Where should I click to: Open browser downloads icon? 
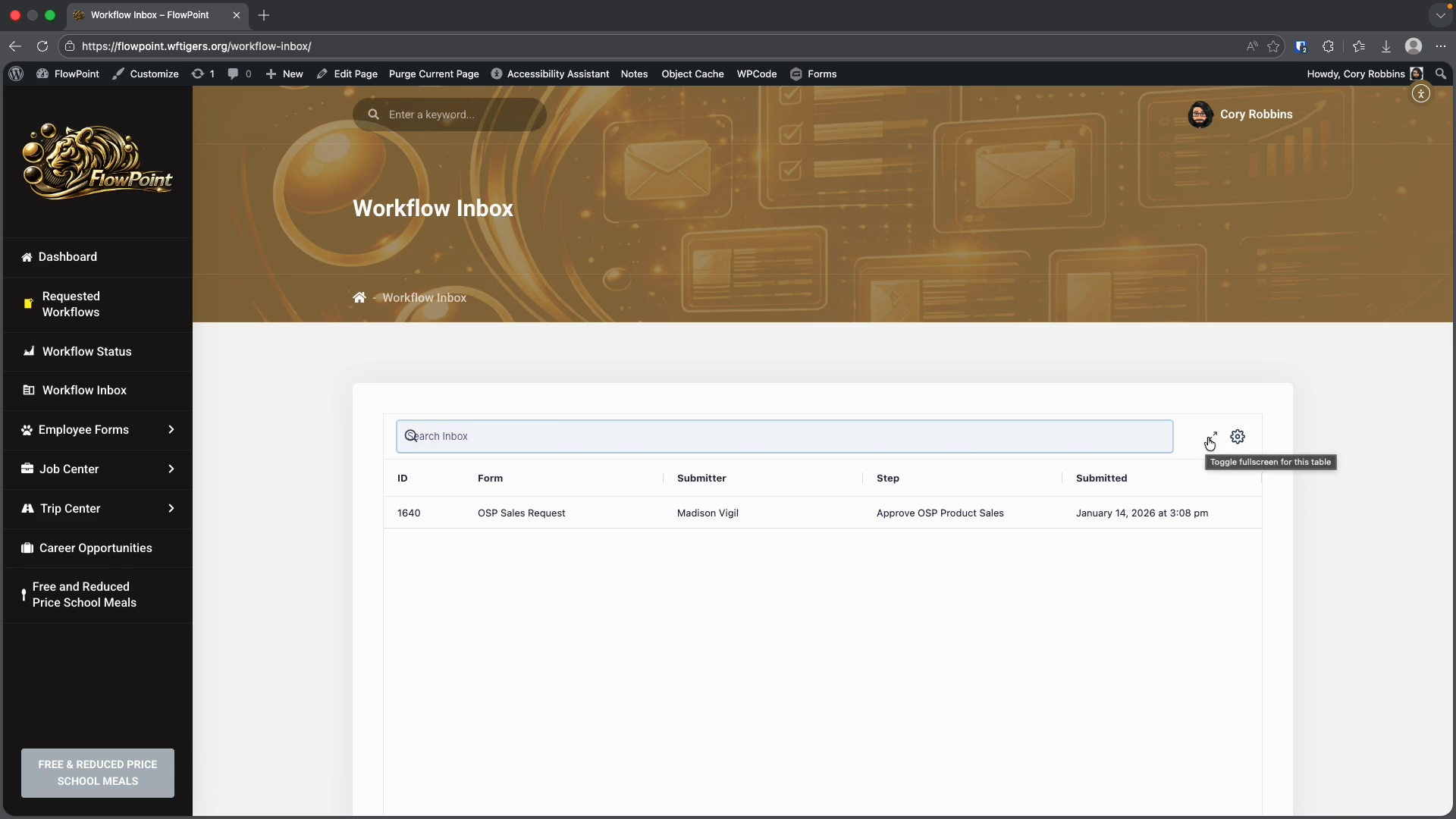pyautogui.click(x=1385, y=46)
